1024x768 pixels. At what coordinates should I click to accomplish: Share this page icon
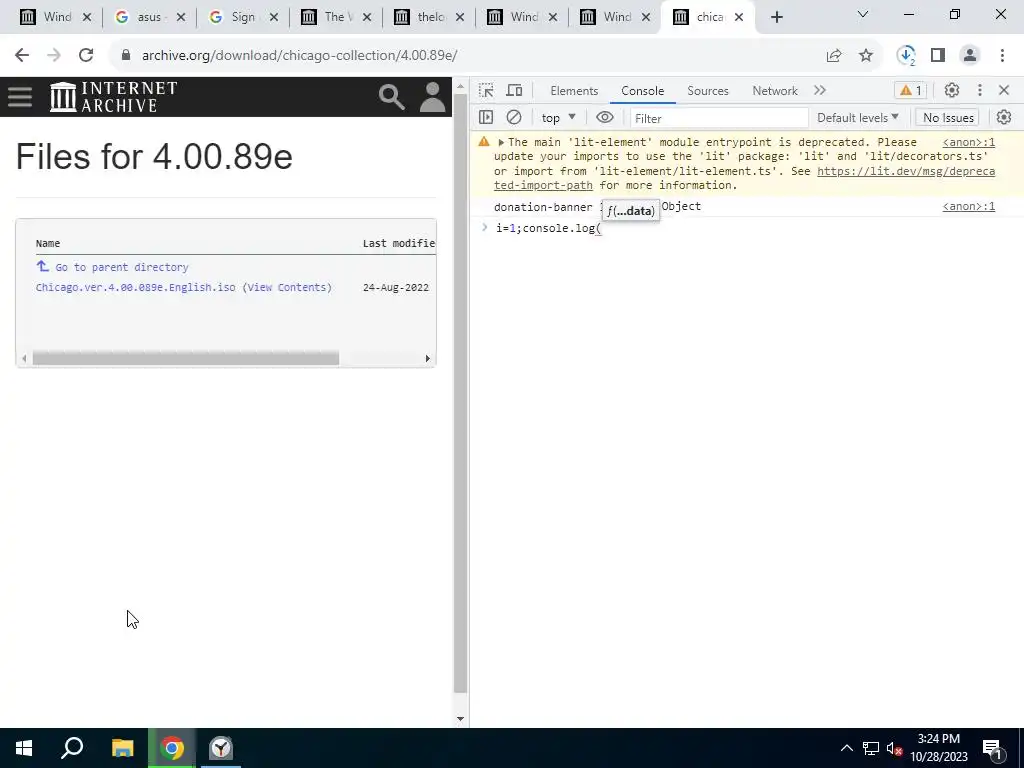(834, 56)
